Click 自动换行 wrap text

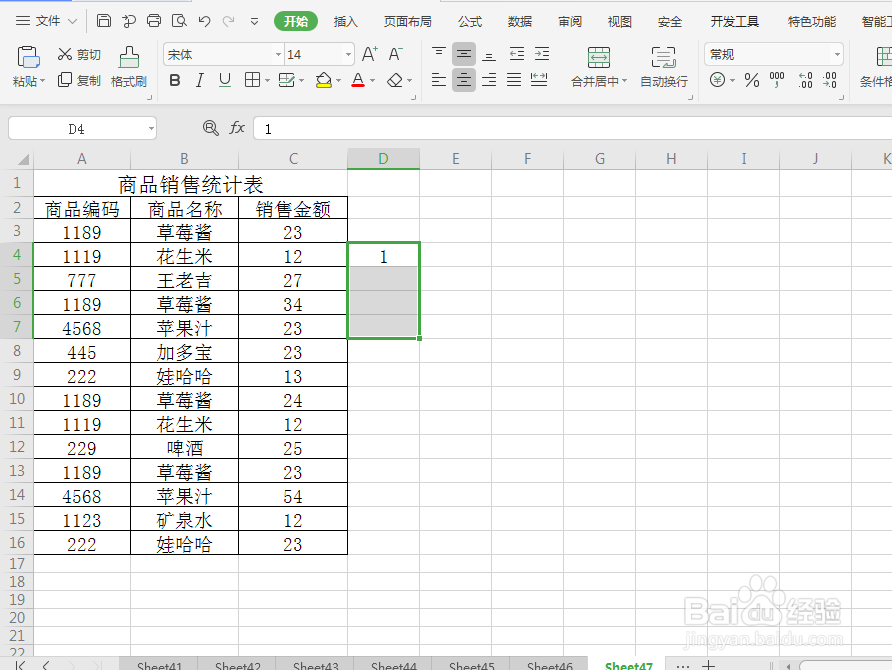664,67
